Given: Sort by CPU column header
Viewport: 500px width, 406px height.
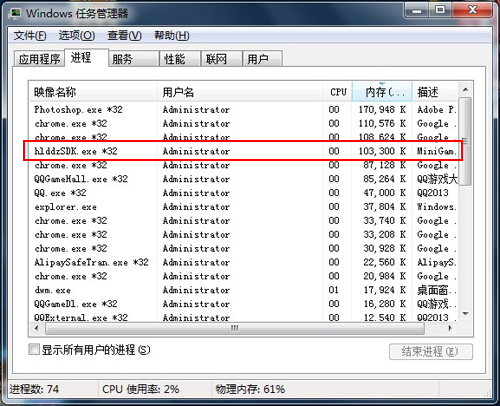Looking at the screenshot, I should point(337,92).
